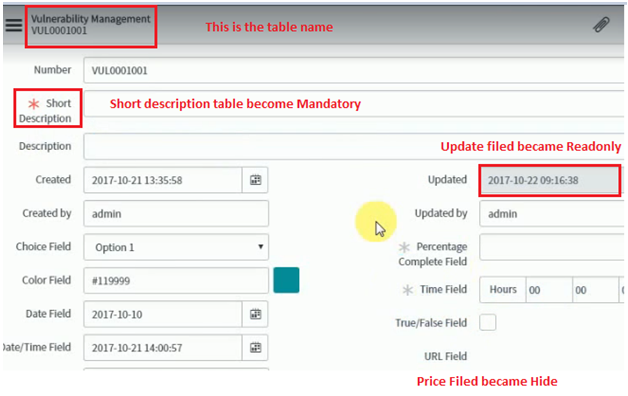Open the Time Field Hours dropdown

click(503, 289)
